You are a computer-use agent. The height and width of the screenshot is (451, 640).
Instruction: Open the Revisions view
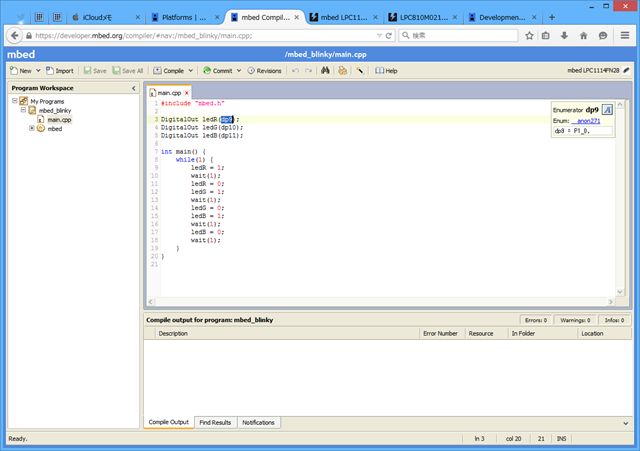tap(264, 71)
